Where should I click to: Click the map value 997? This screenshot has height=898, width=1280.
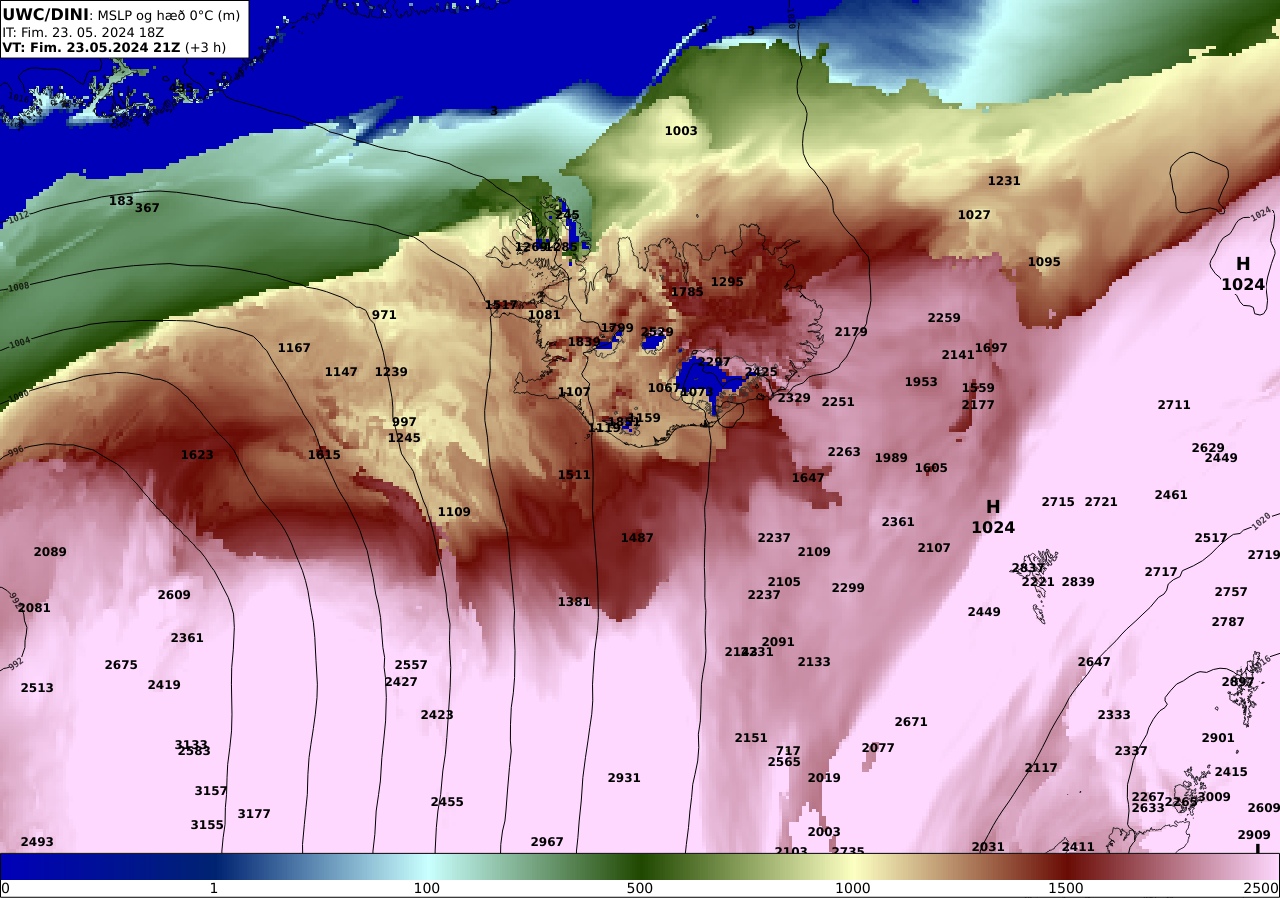[404, 422]
